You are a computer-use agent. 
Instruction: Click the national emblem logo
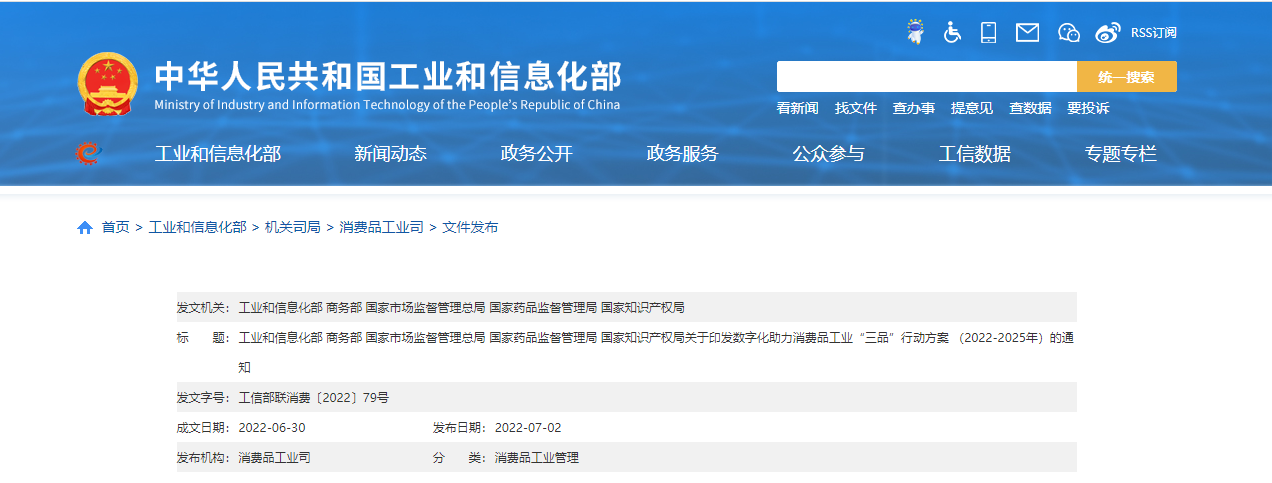click(107, 84)
